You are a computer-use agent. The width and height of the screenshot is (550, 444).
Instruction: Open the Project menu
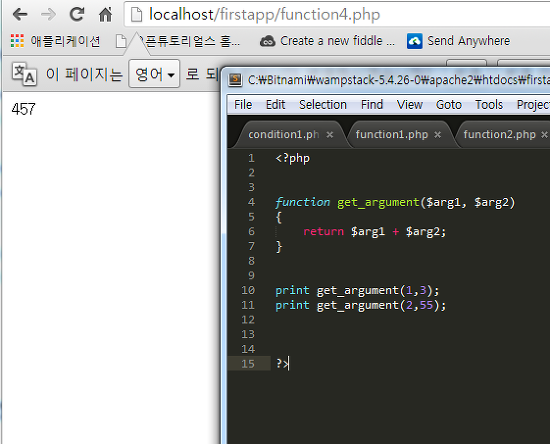tap(533, 105)
